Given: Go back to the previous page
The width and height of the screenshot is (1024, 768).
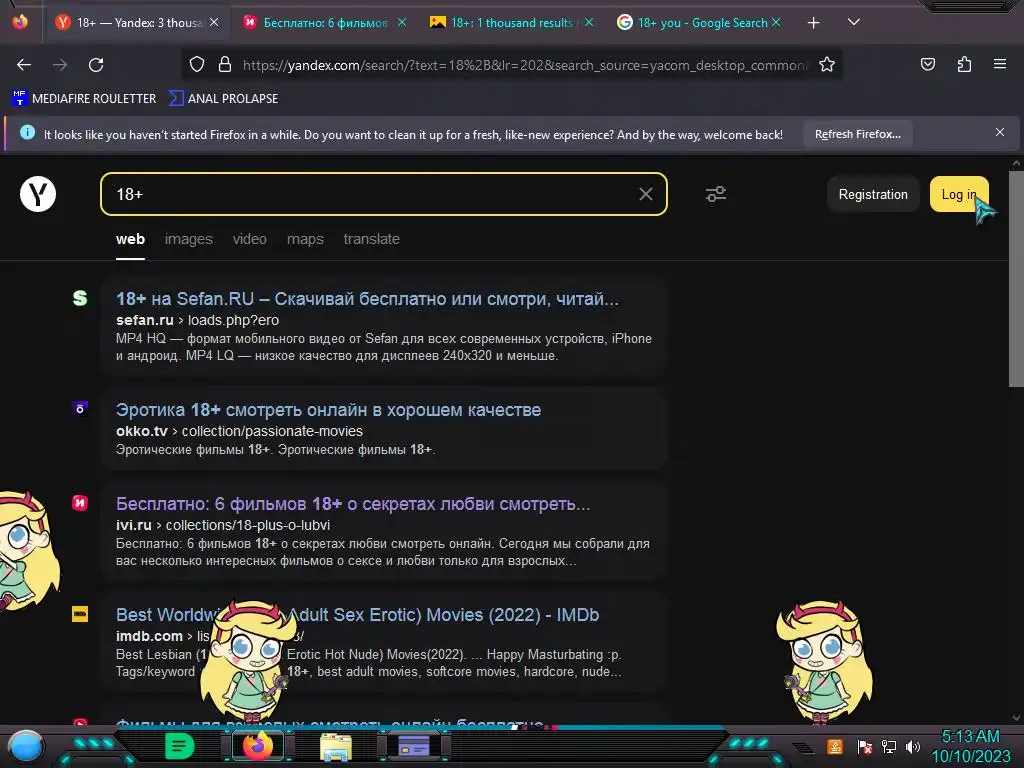Looking at the screenshot, I should point(24,65).
